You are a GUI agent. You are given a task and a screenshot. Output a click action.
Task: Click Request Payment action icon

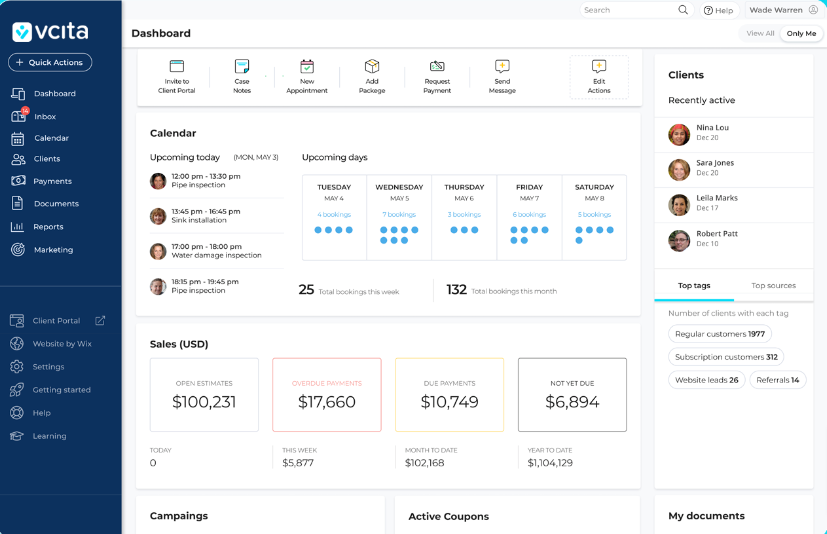(x=437, y=66)
